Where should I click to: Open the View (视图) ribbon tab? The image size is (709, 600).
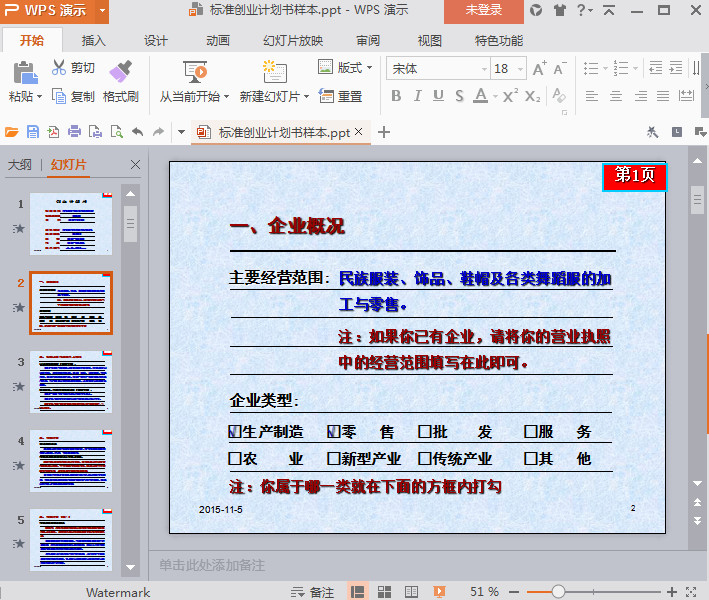(x=430, y=41)
